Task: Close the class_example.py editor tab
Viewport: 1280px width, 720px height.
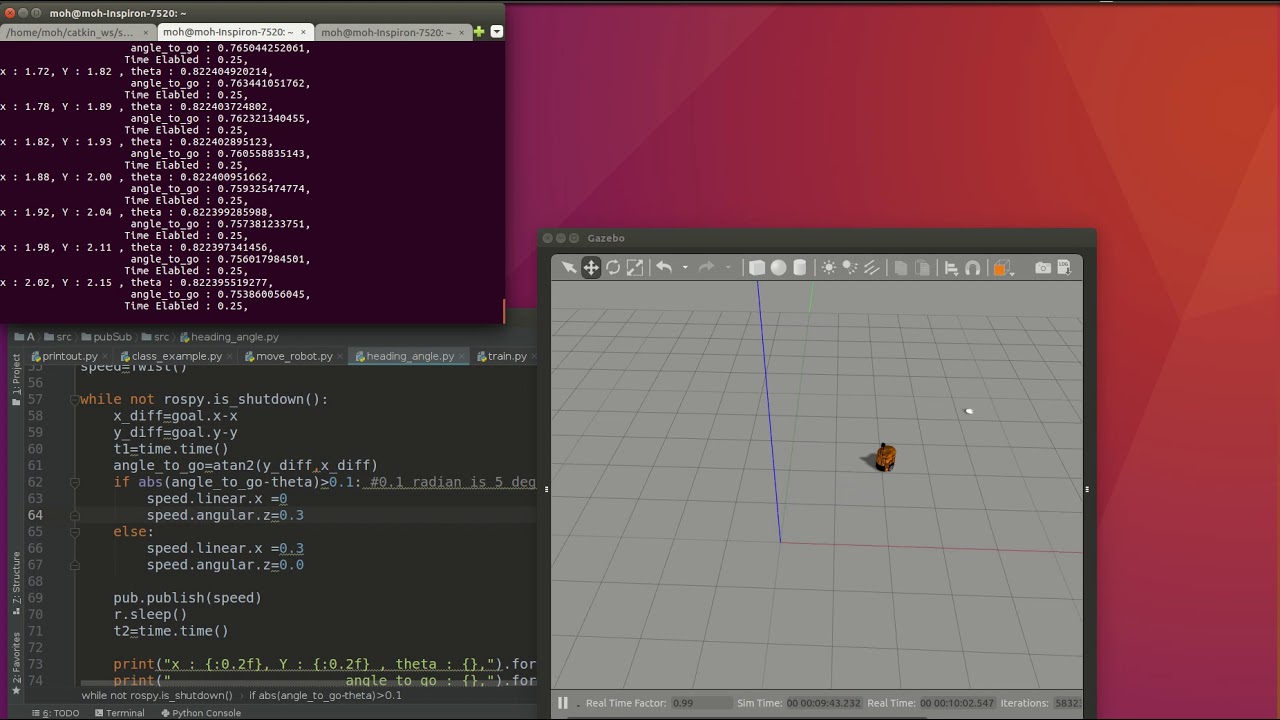Action: click(230, 356)
